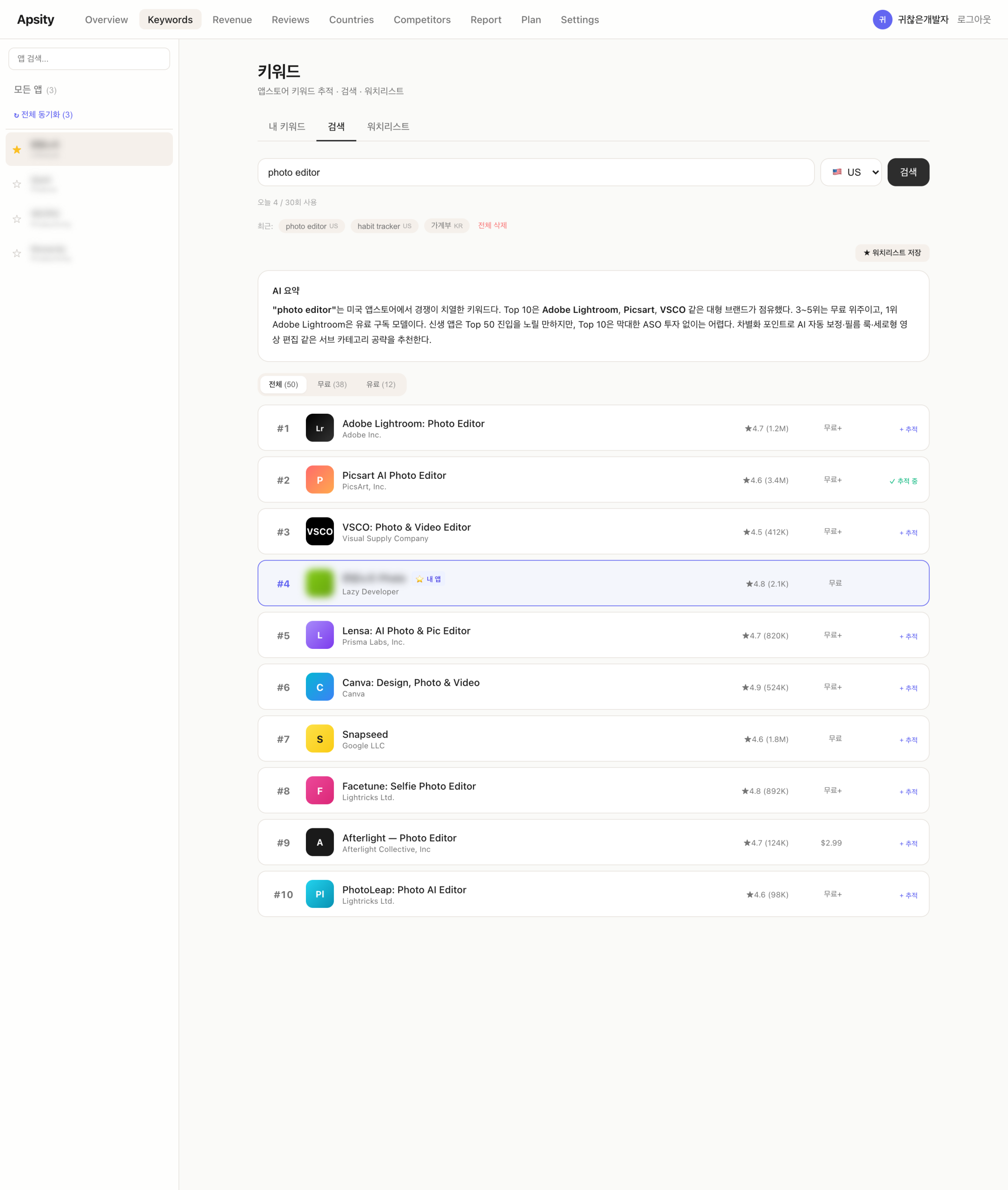Click the 워치리스트 저장 button
Viewport: 1008px width, 1190px height.
(x=891, y=253)
